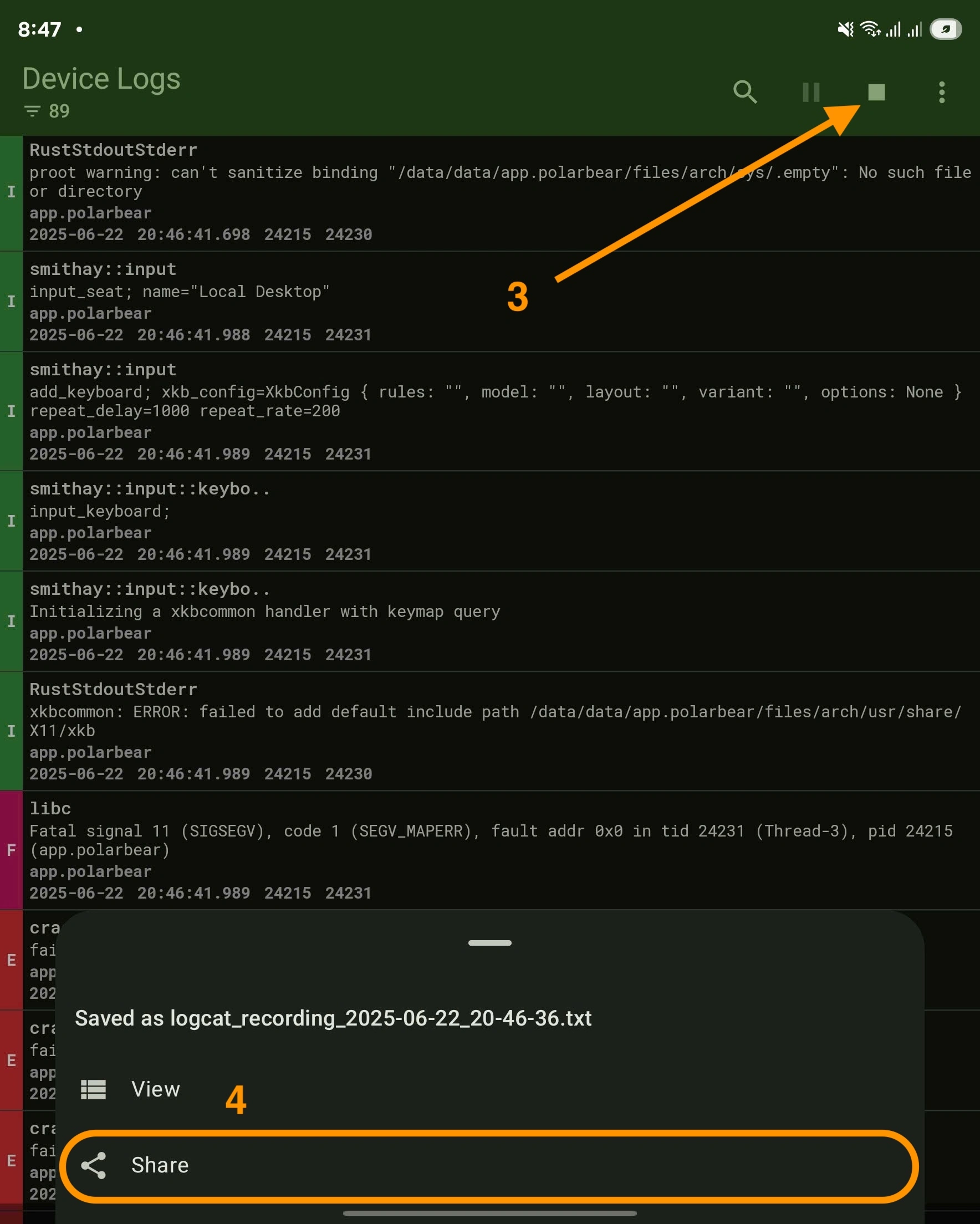Image resolution: width=980 pixels, height=1224 pixels.
Task: Tap the saved logcat_recording filename text
Action: pyautogui.click(x=380, y=1018)
